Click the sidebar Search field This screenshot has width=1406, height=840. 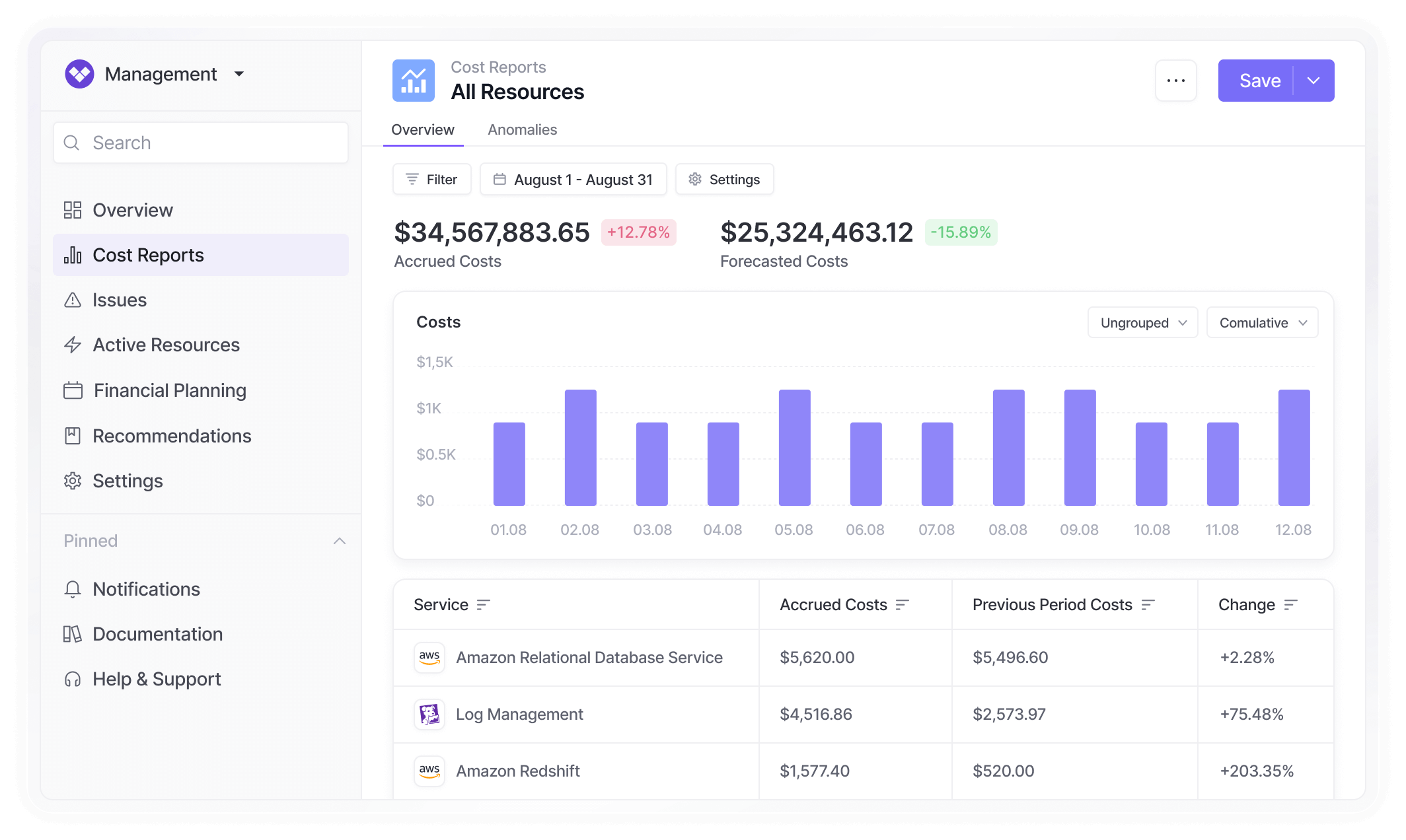[201, 143]
